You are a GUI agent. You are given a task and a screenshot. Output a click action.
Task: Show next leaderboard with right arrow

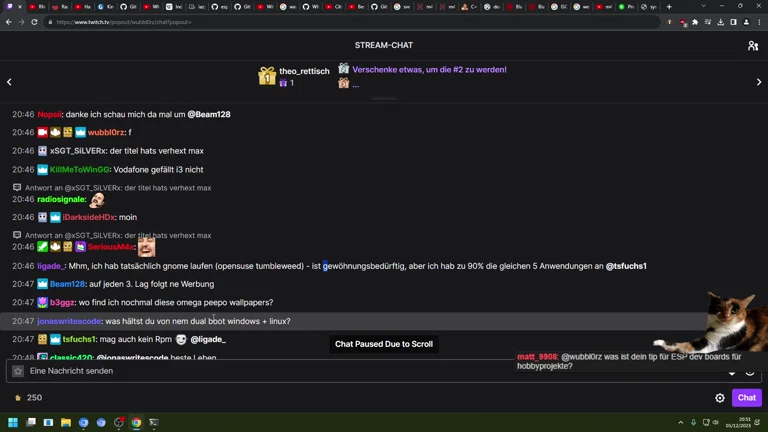(759, 82)
